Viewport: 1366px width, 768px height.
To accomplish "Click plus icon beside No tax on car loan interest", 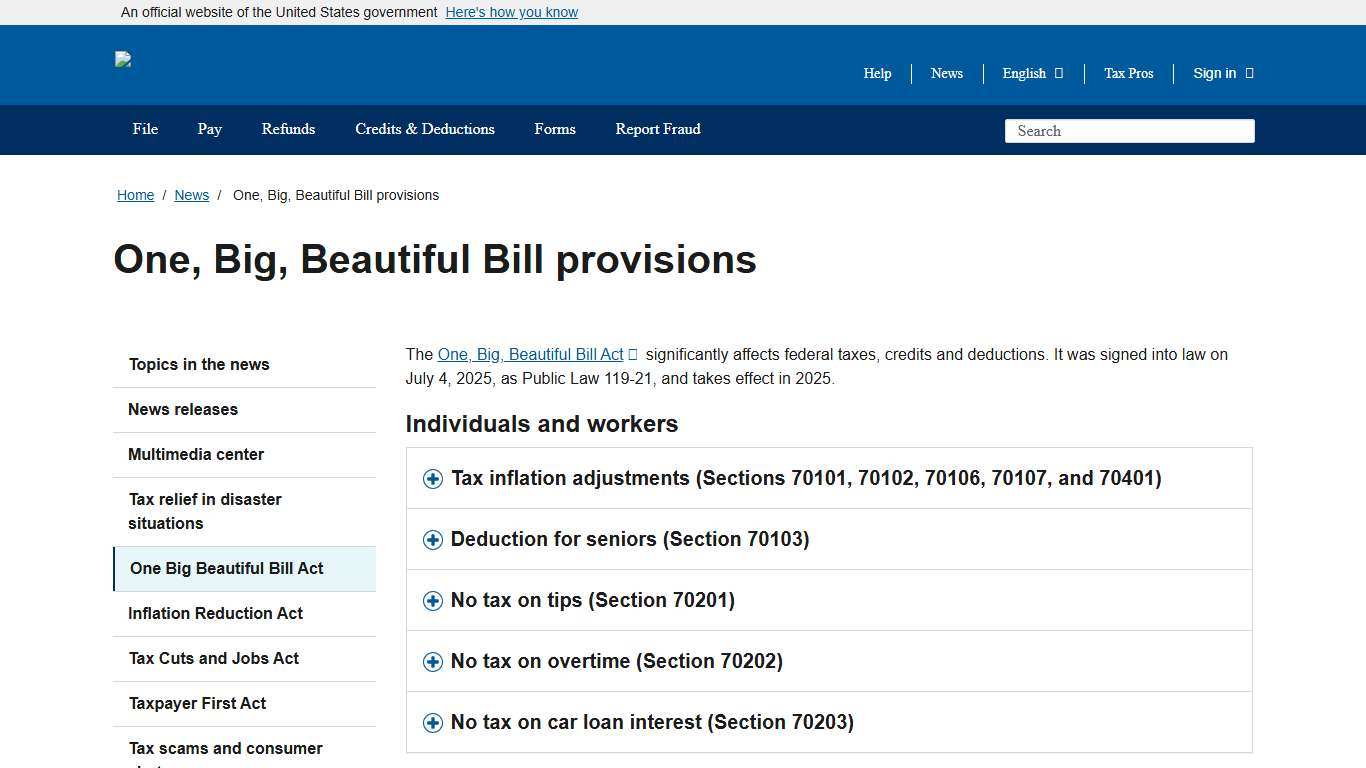I will click(x=433, y=722).
